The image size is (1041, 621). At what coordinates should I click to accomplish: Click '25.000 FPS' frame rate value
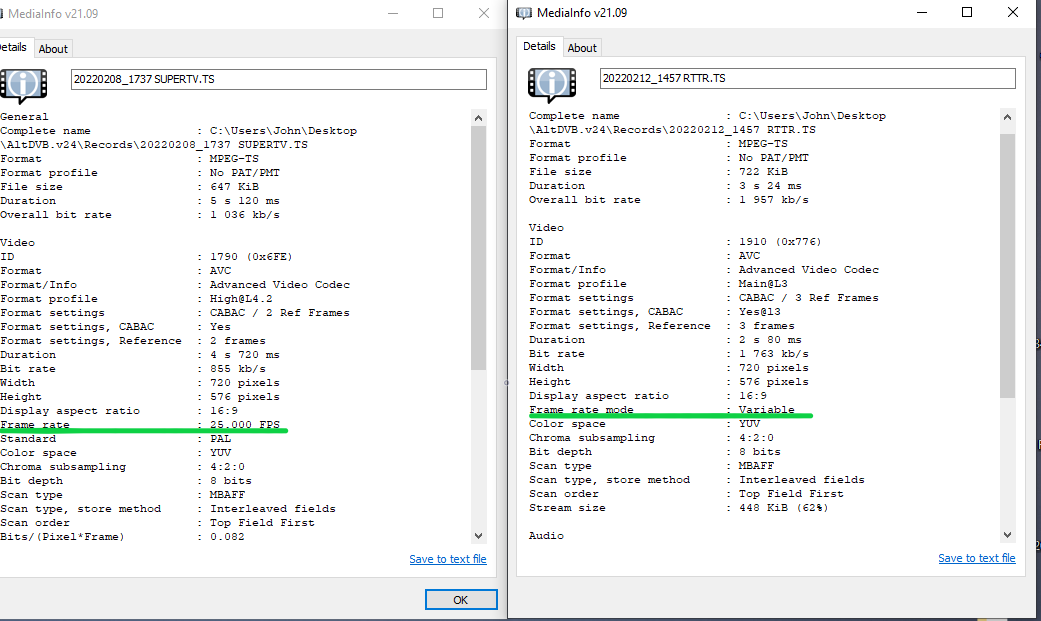click(245, 424)
